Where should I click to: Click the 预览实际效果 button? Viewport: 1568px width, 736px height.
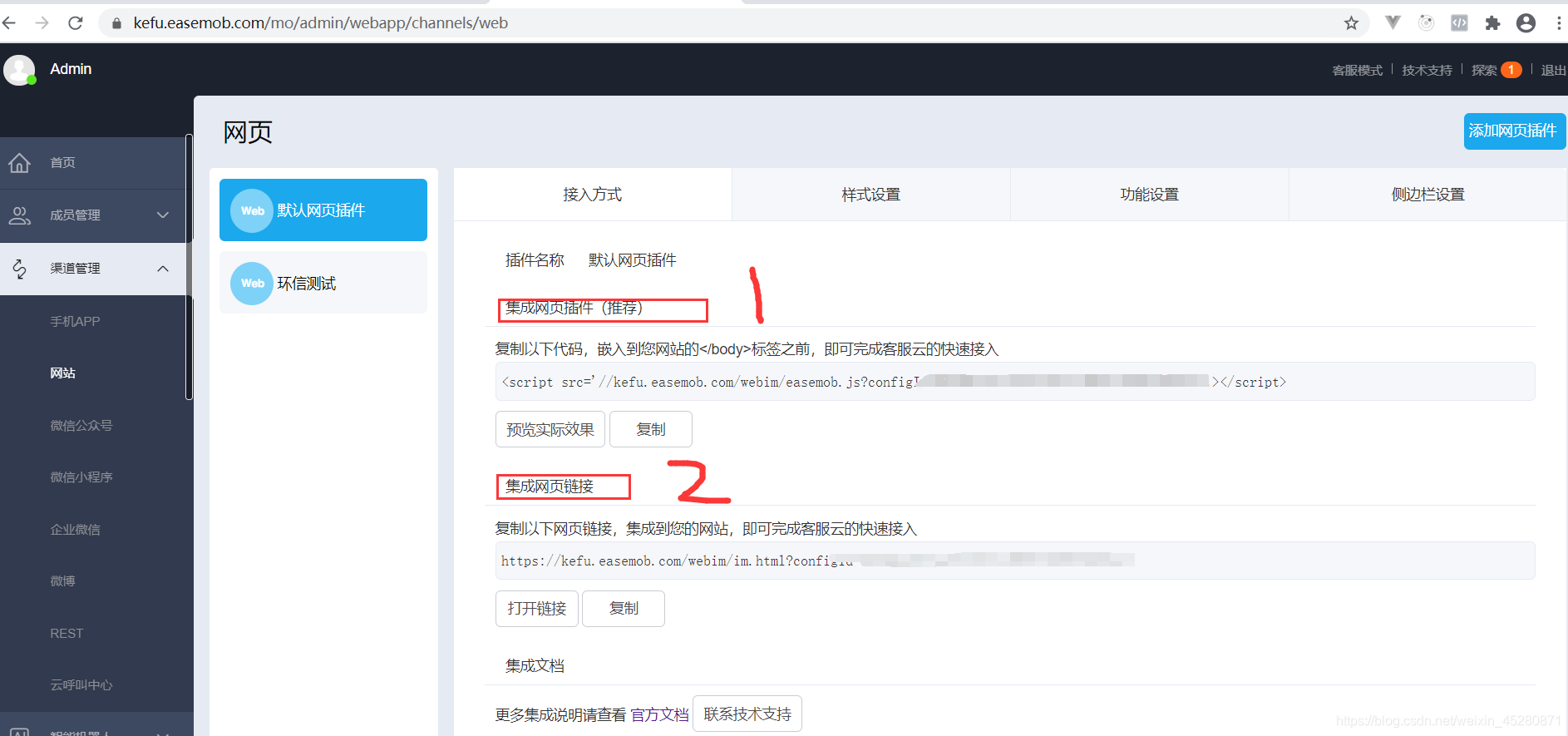550,429
